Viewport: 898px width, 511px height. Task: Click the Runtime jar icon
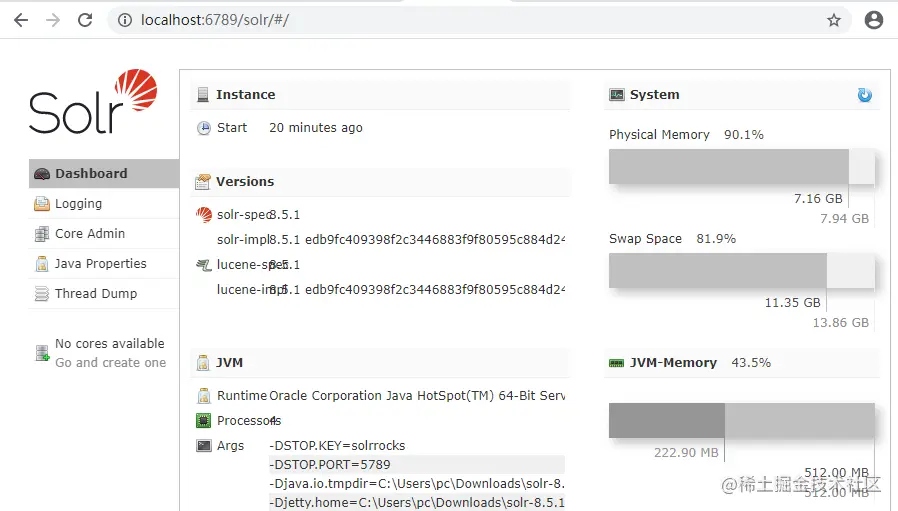click(203, 396)
